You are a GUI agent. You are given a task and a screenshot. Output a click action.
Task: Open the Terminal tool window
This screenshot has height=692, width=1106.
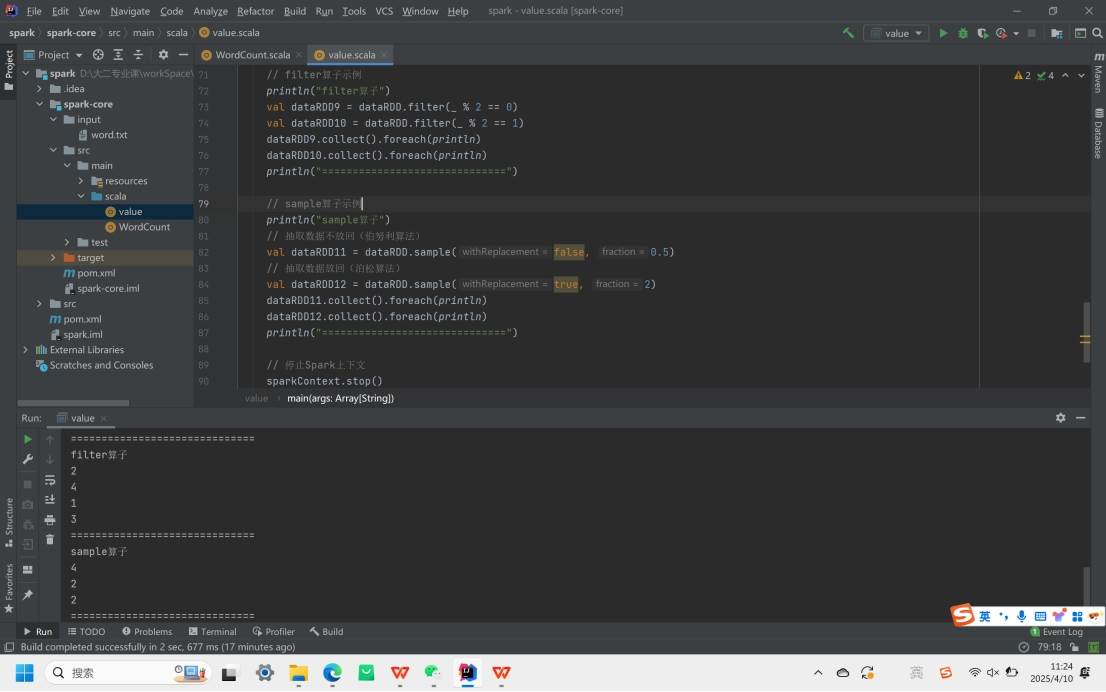212,632
